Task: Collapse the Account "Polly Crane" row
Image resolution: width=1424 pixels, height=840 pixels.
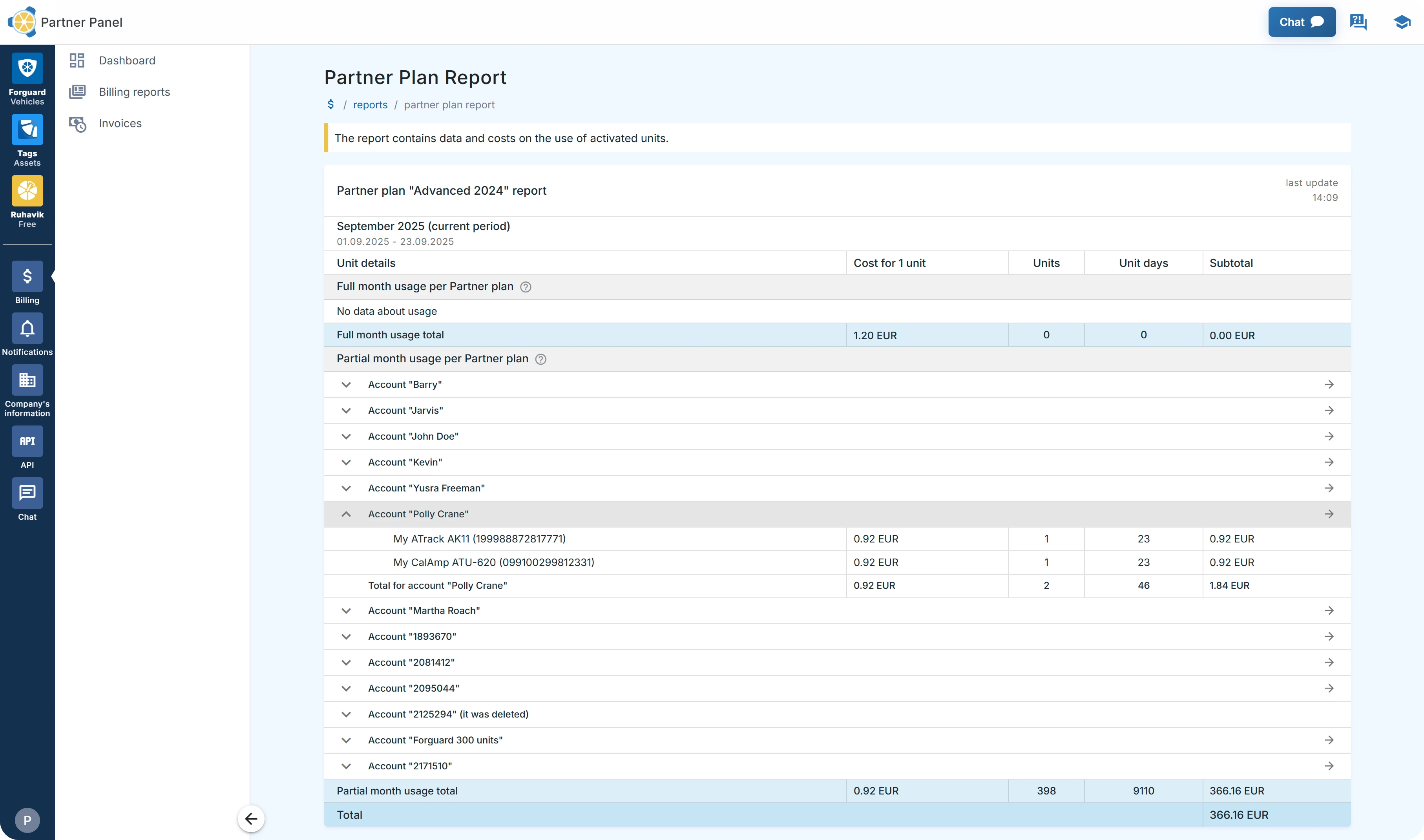Action: coord(346,514)
